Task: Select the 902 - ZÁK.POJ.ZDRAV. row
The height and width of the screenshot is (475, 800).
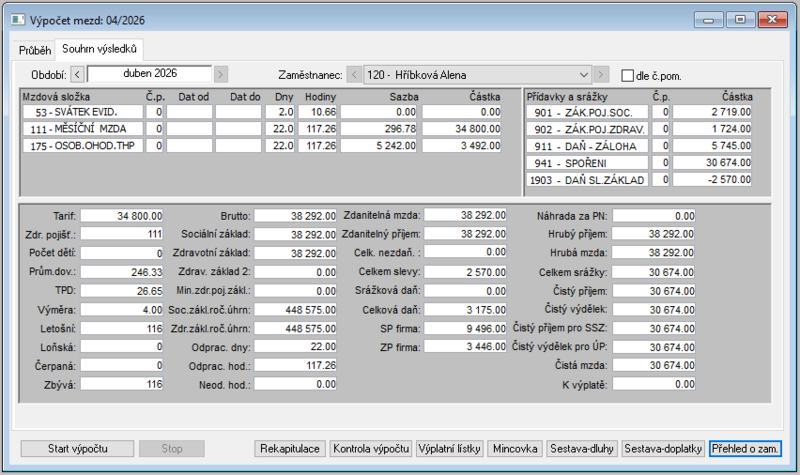Action: pos(639,129)
